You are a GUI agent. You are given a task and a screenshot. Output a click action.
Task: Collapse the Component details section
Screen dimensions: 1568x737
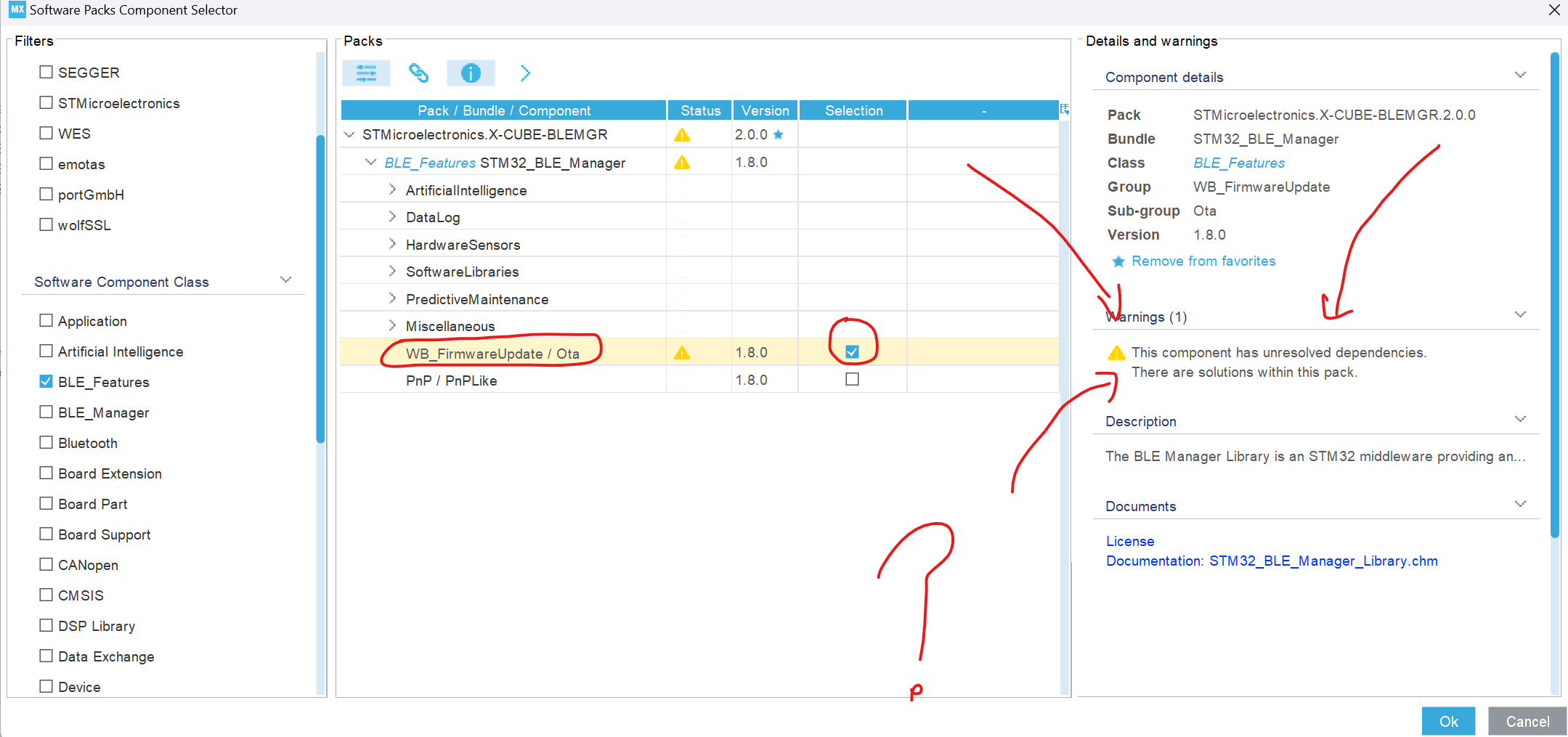click(x=1522, y=75)
